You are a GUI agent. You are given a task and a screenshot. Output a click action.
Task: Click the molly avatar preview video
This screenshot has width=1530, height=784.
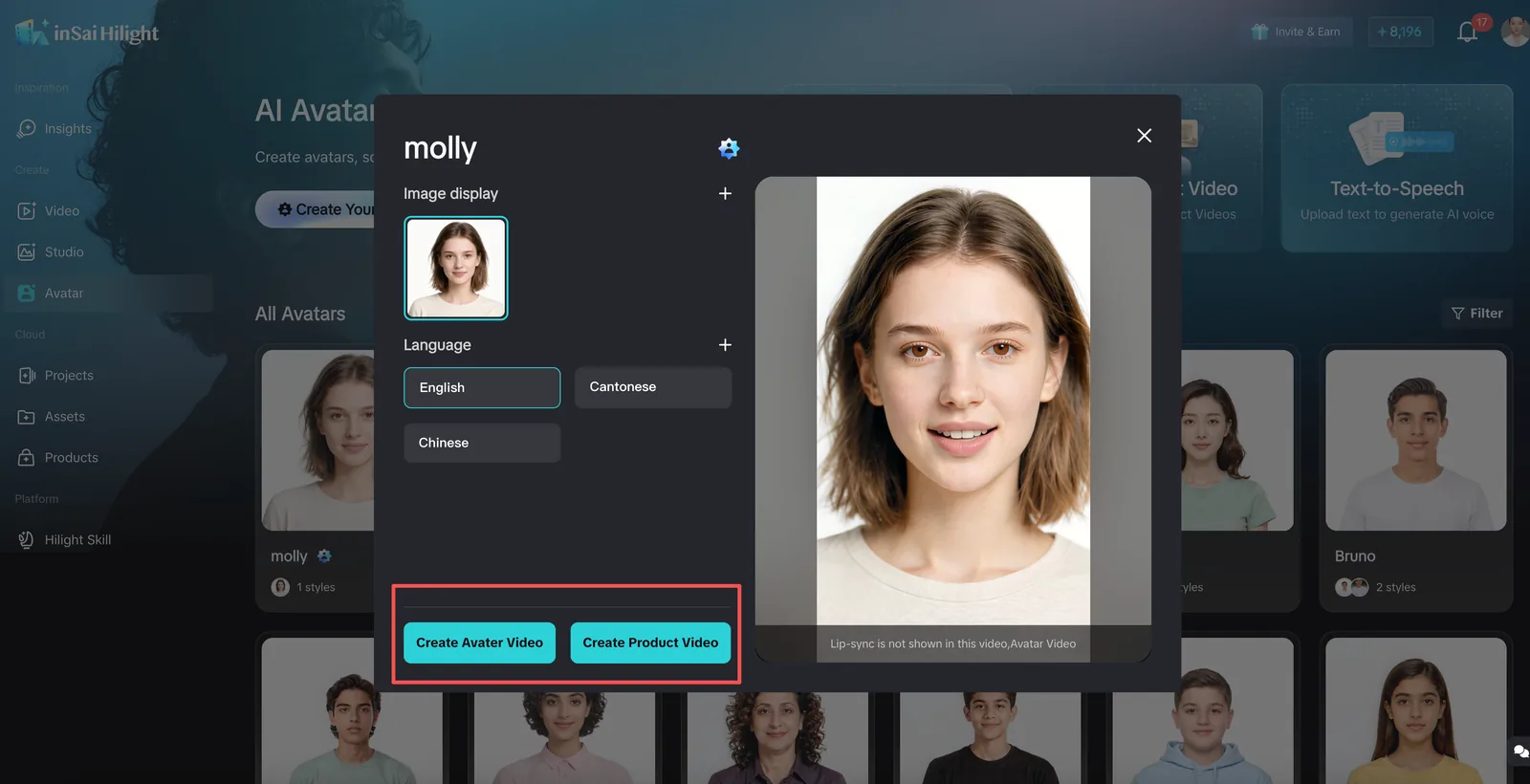coord(953,419)
